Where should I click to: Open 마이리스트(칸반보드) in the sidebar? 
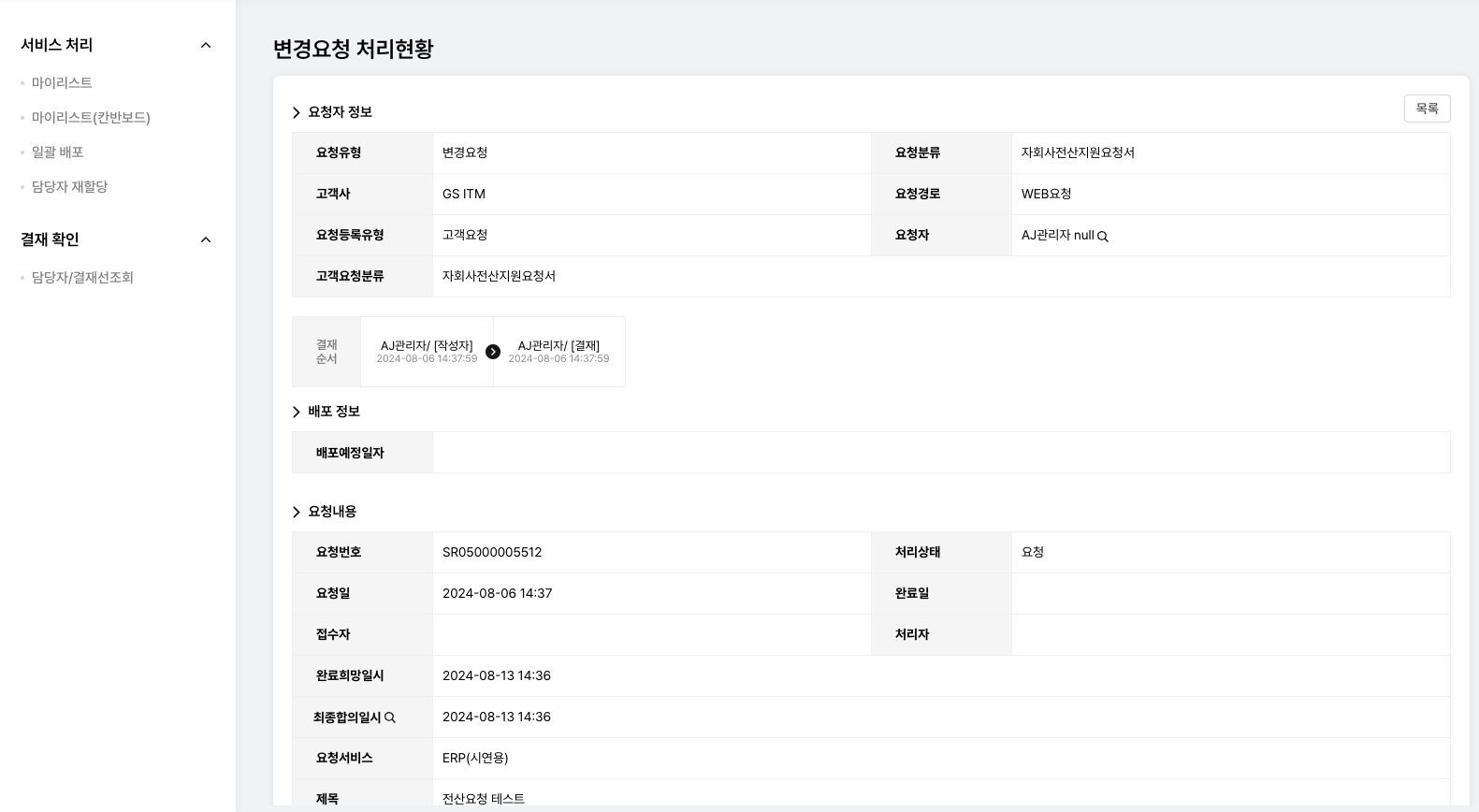click(x=91, y=118)
